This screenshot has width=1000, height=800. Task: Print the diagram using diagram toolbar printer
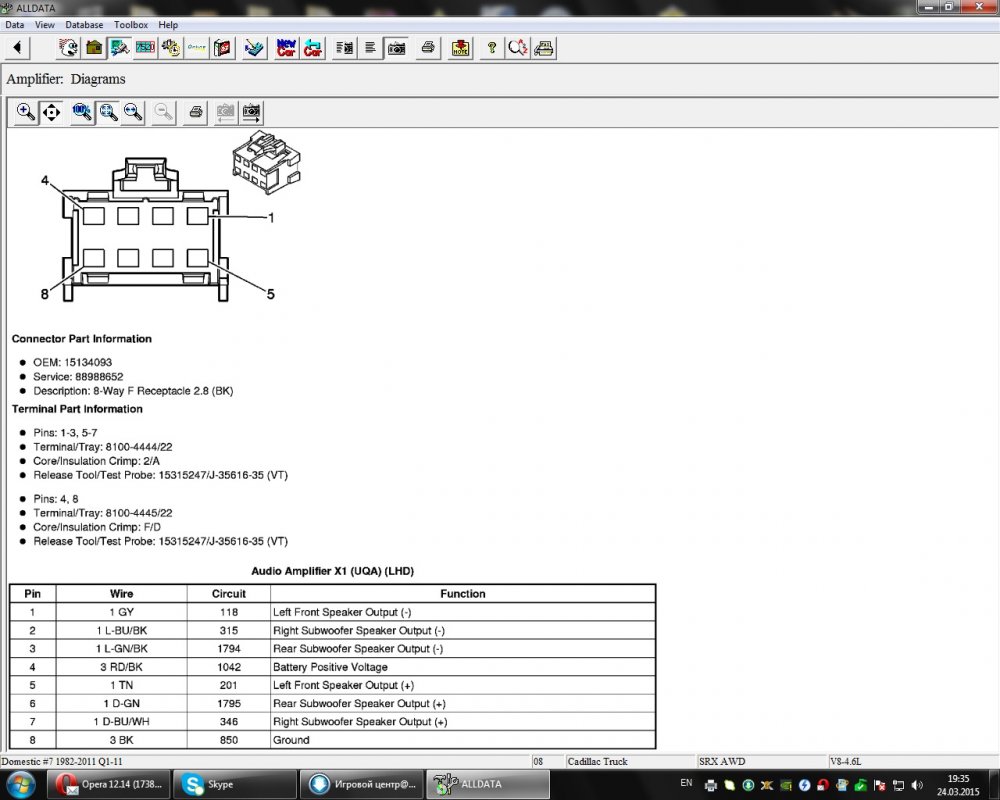(x=196, y=112)
